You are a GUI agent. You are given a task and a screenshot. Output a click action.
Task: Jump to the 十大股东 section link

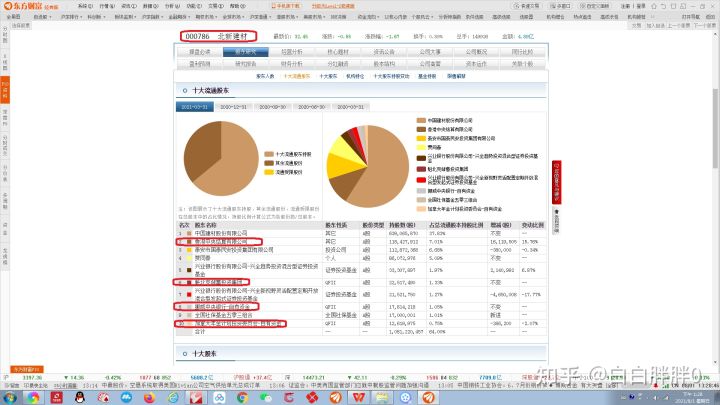328,76
